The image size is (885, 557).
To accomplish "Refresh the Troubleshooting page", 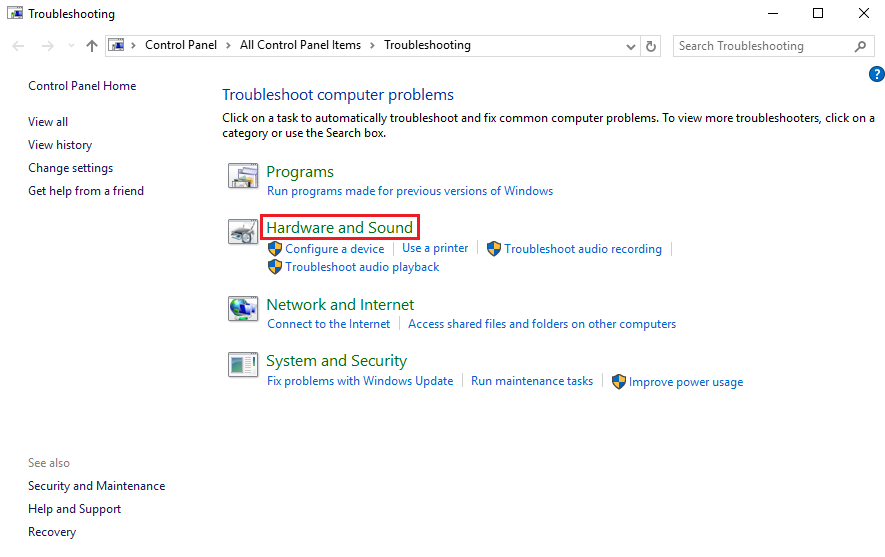I will pos(652,46).
